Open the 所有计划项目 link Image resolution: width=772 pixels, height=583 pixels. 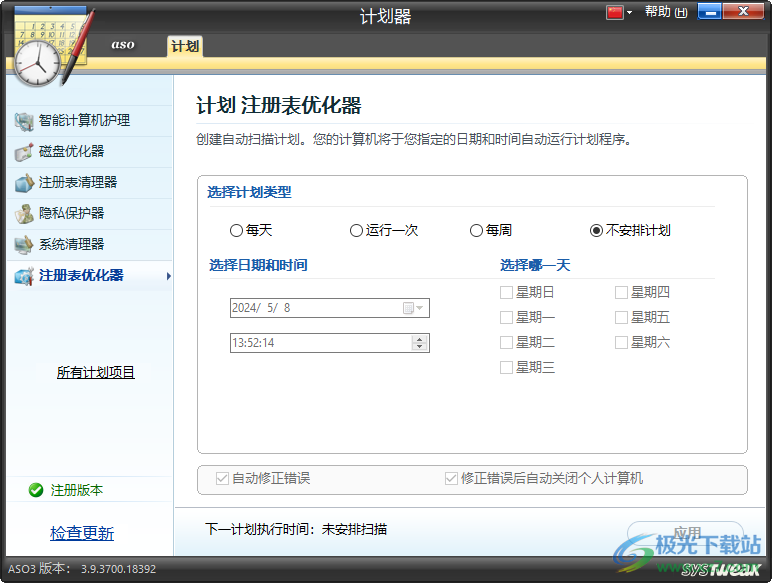[96, 373]
